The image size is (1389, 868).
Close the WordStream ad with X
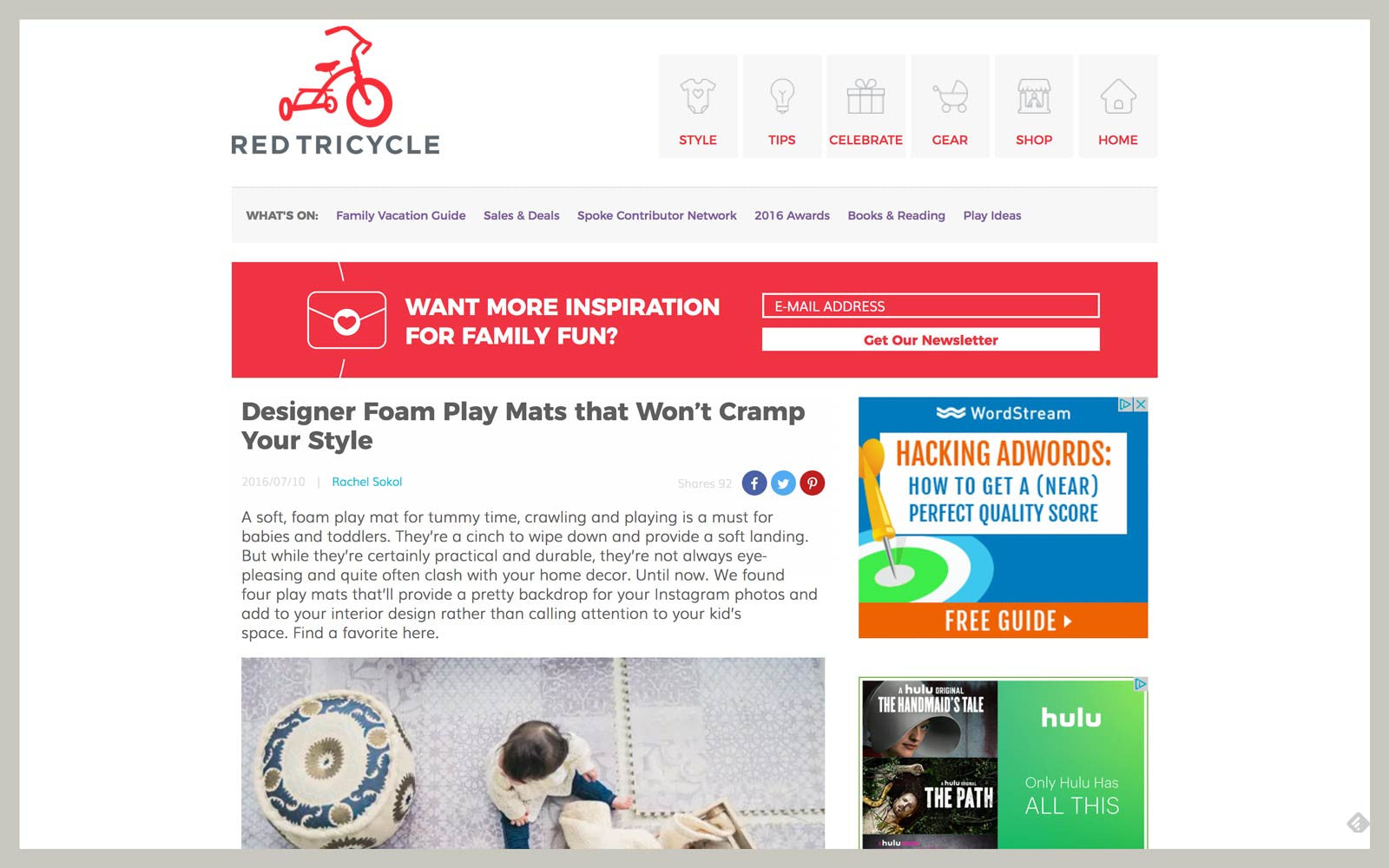[1141, 404]
